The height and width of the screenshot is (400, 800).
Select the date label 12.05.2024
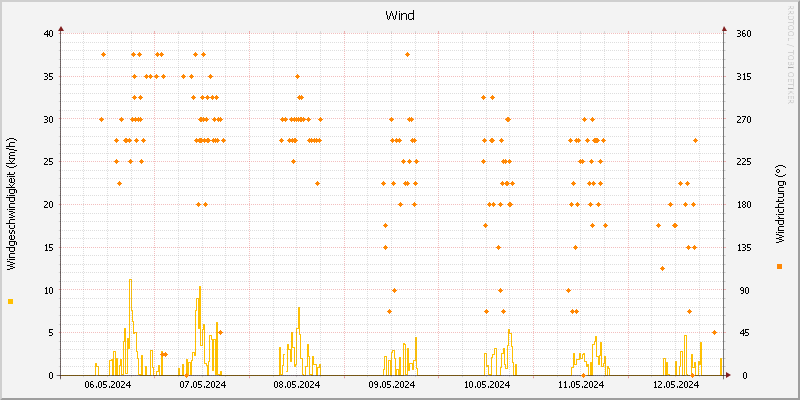[676, 385]
